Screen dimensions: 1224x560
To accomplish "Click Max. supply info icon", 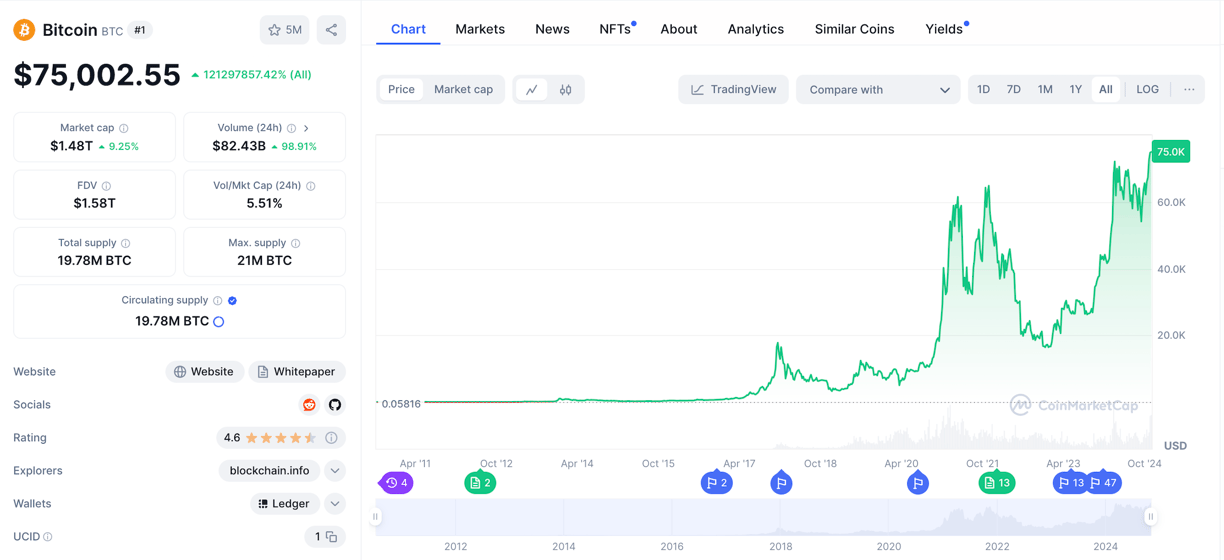I will 296,243.
